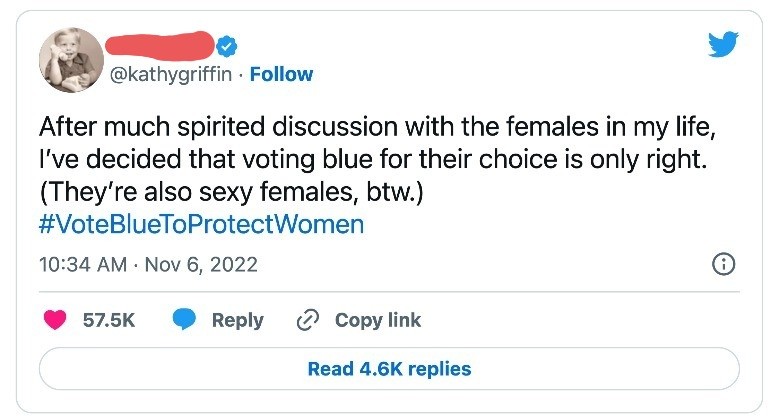Viewport: 780px width, 420px height.
Task: Click the Twitter bird logo
Action: click(x=723, y=44)
